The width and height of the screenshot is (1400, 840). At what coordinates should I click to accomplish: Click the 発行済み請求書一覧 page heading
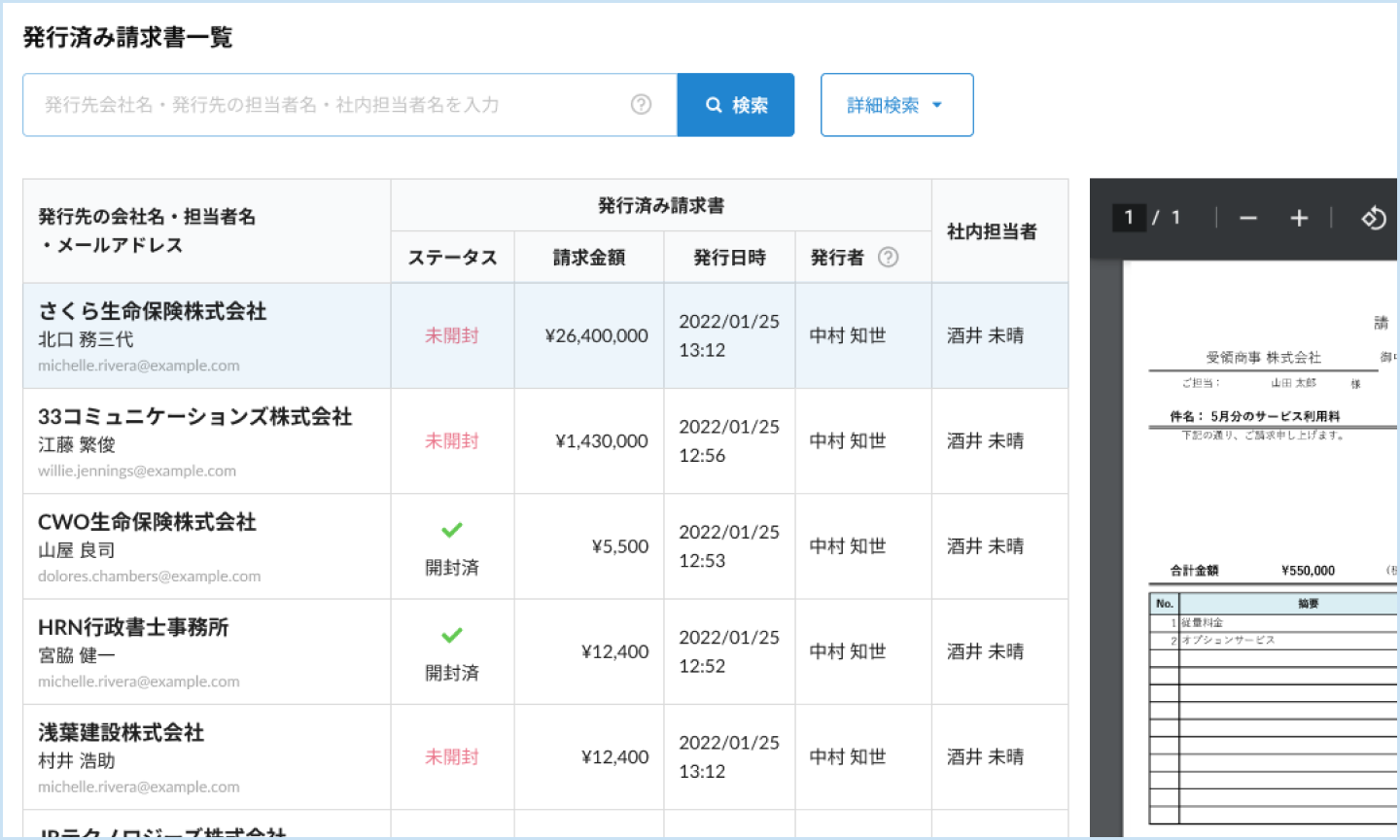pos(127,37)
